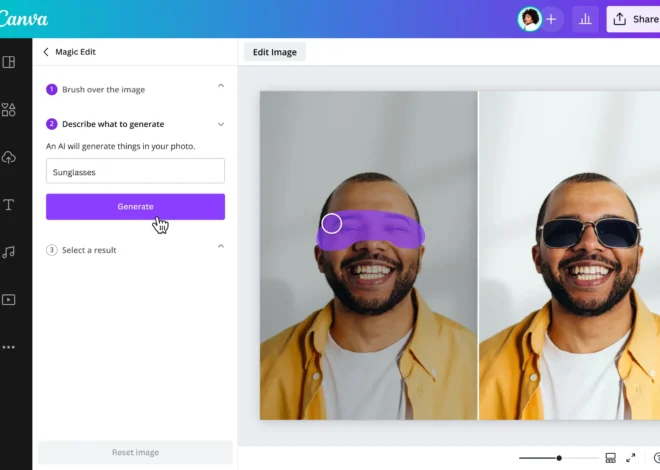Click the Share button
660x470 pixels.
pyautogui.click(x=633, y=19)
